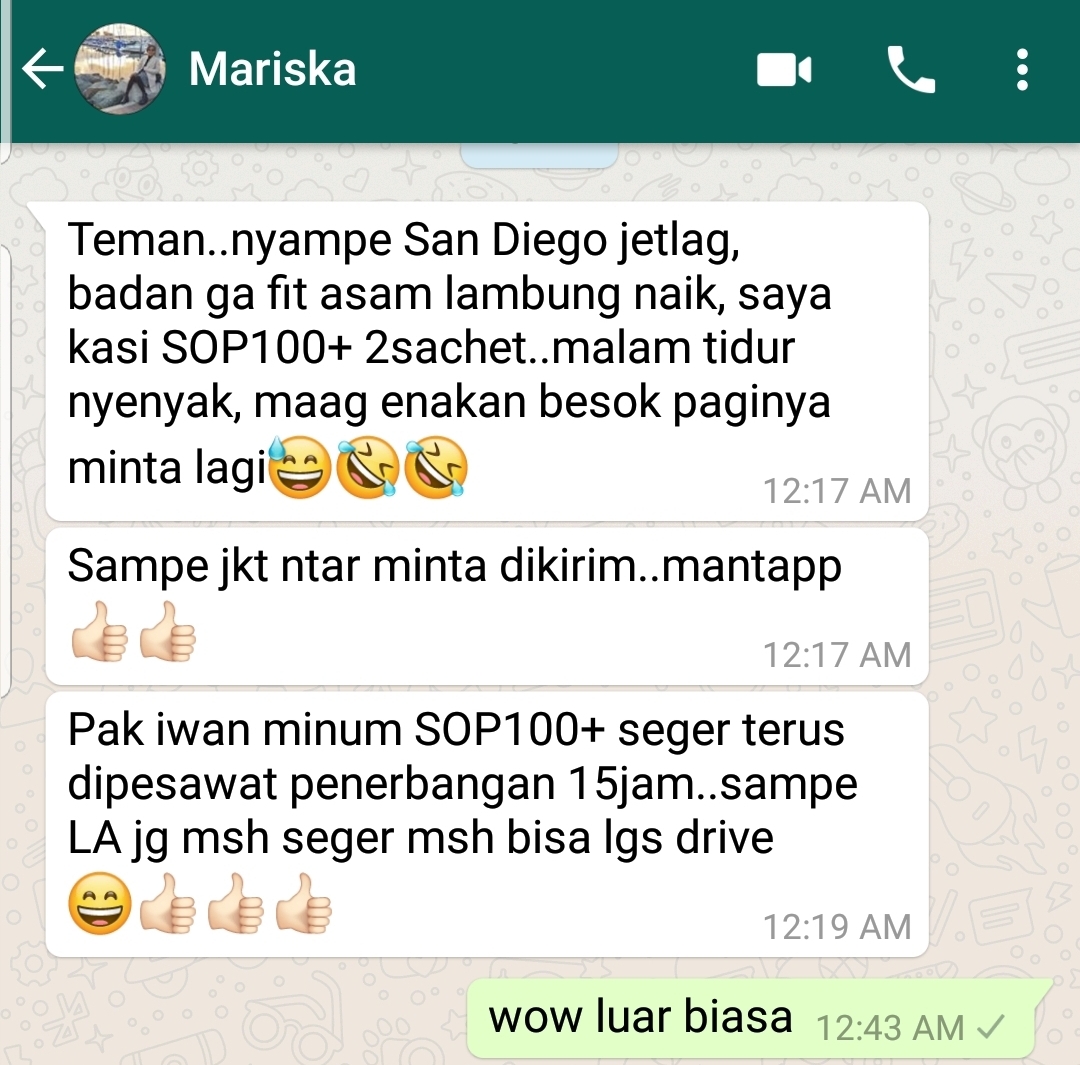Screen dimensions: 1080x1065
Task: Tap the sweat-smile emoji after 'minta lagi'
Action: [300, 467]
